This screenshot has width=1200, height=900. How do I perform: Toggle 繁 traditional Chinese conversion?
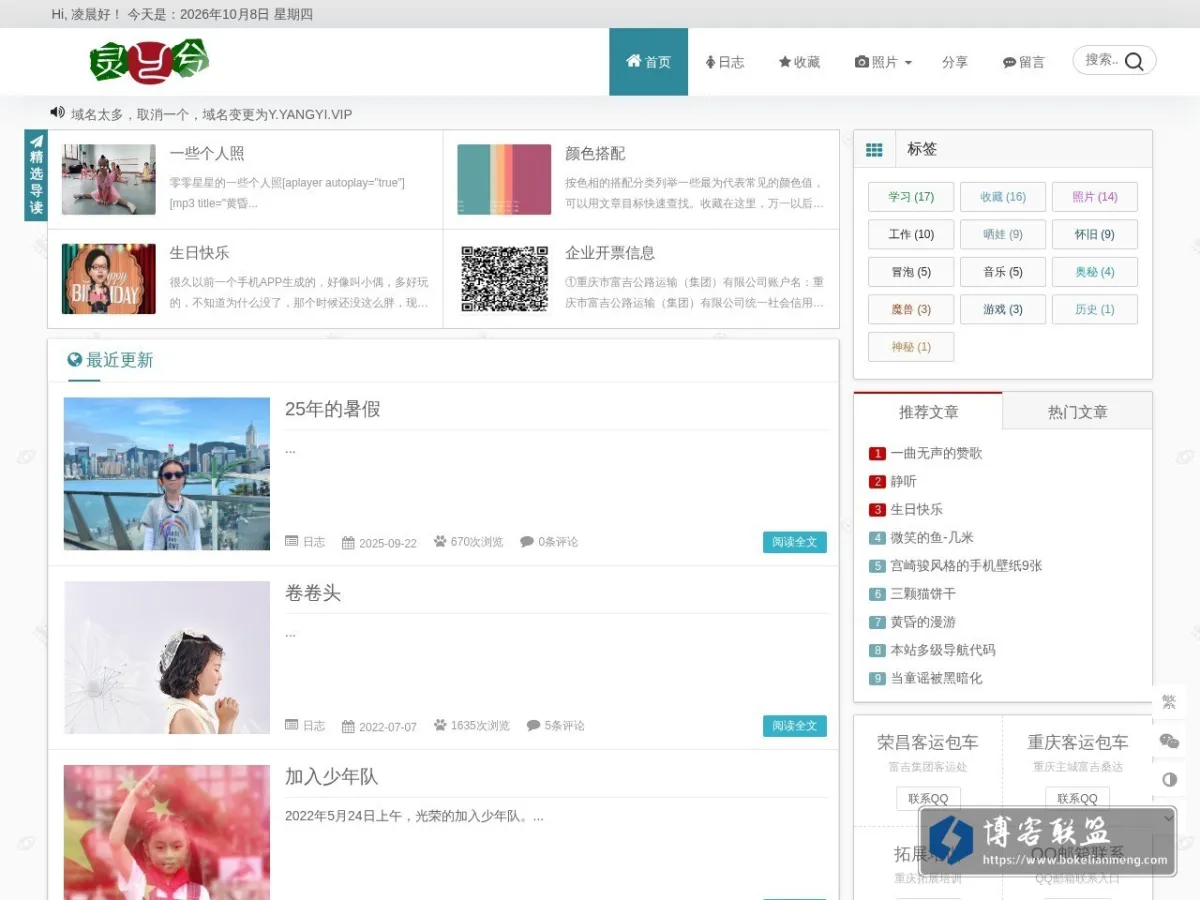click(1169, 702)
